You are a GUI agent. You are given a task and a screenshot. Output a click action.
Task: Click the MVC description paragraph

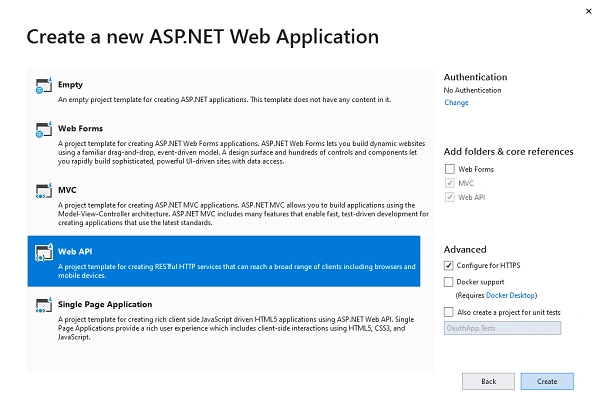(x=243, y=214)
